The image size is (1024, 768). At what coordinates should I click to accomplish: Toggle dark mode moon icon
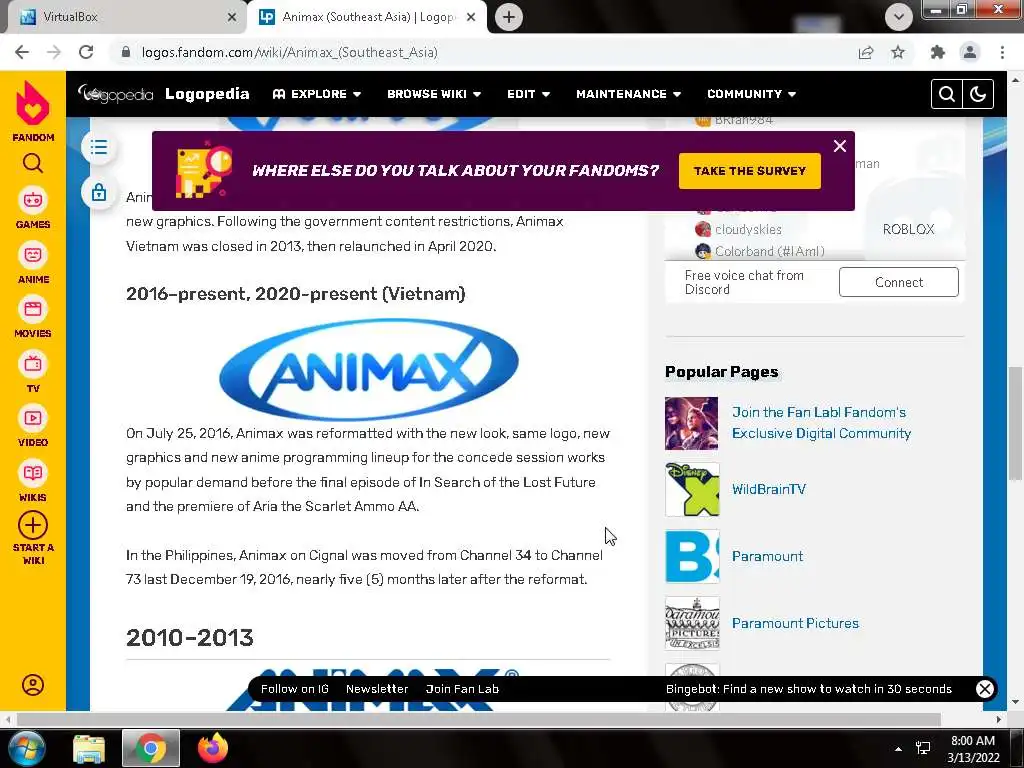(978, 94)
